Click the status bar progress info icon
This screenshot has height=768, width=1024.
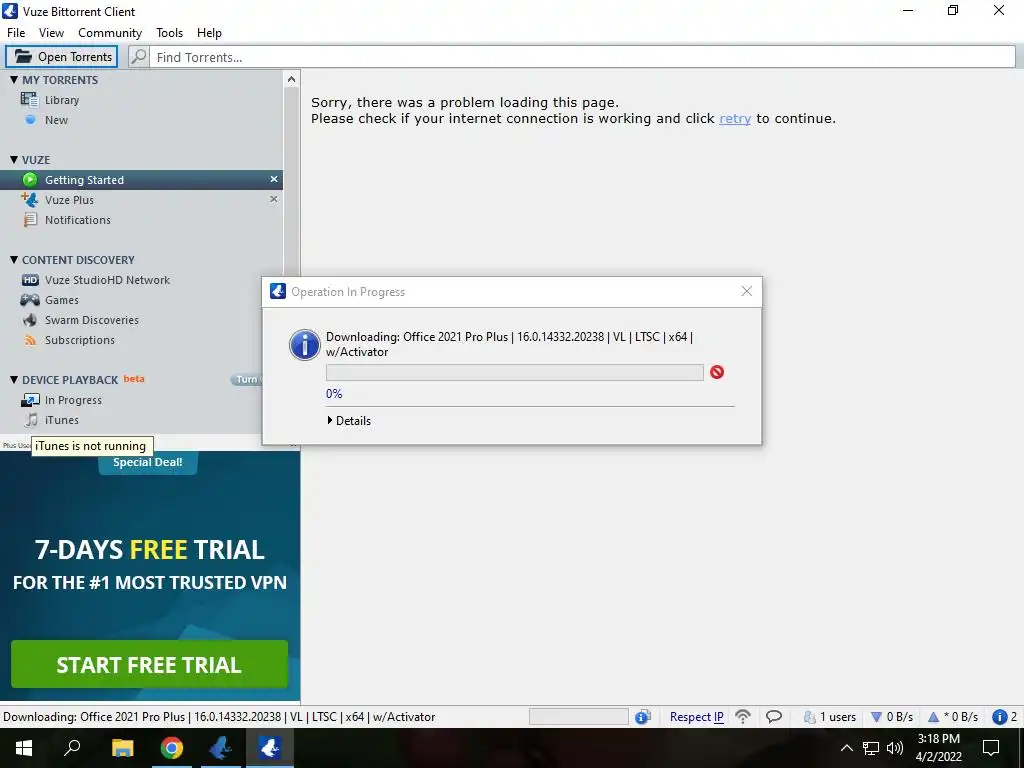[x=643, y=716]
